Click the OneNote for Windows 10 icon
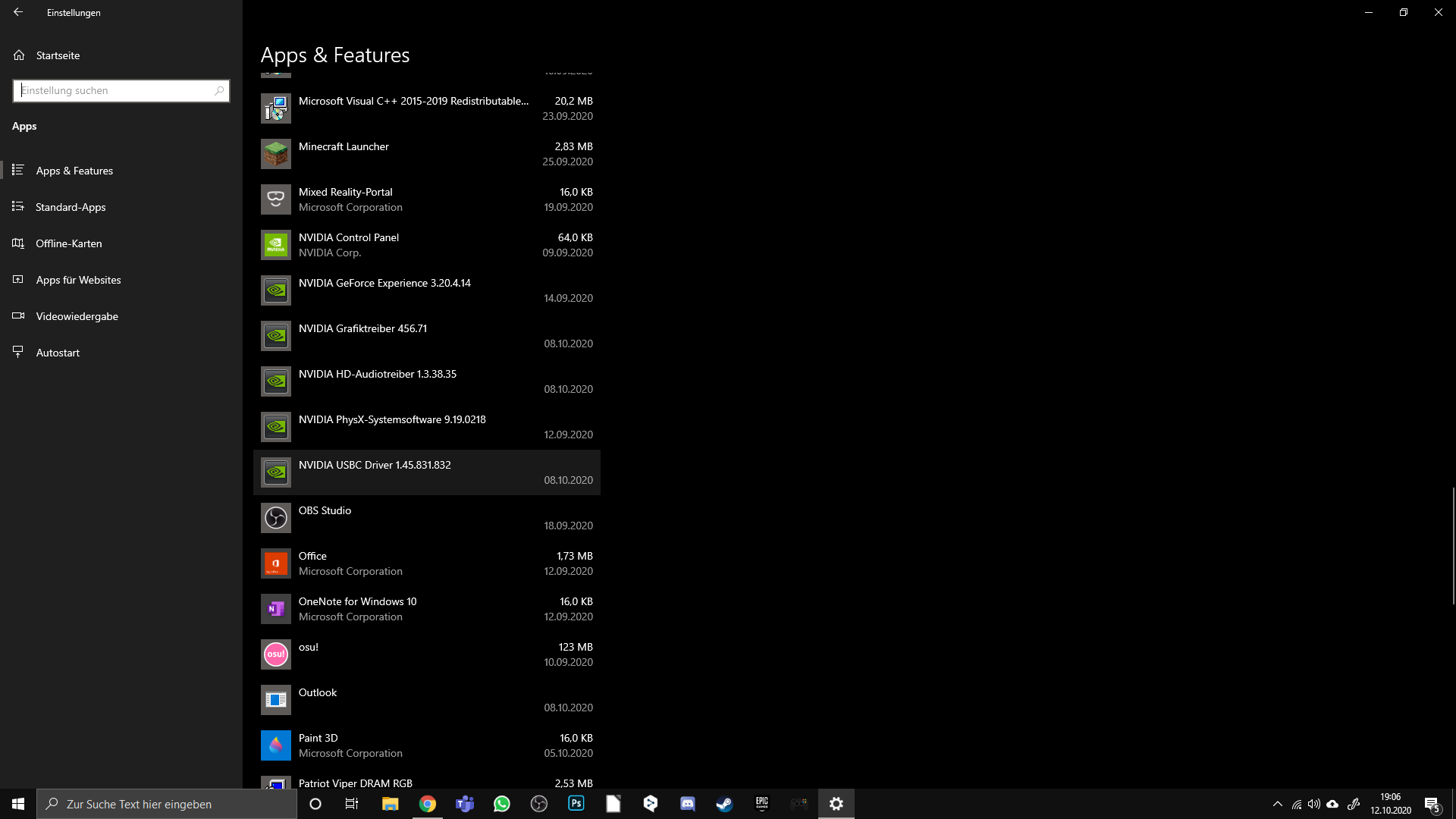Screen dimensions: 1456x819 pos(275,609)
